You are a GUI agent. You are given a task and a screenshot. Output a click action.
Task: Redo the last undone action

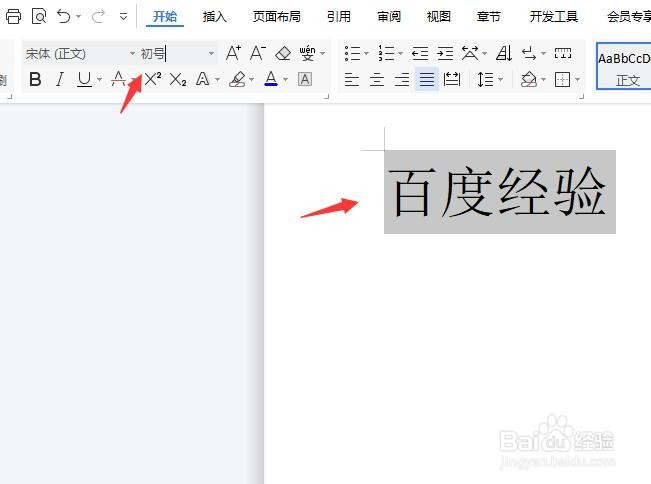98,17
